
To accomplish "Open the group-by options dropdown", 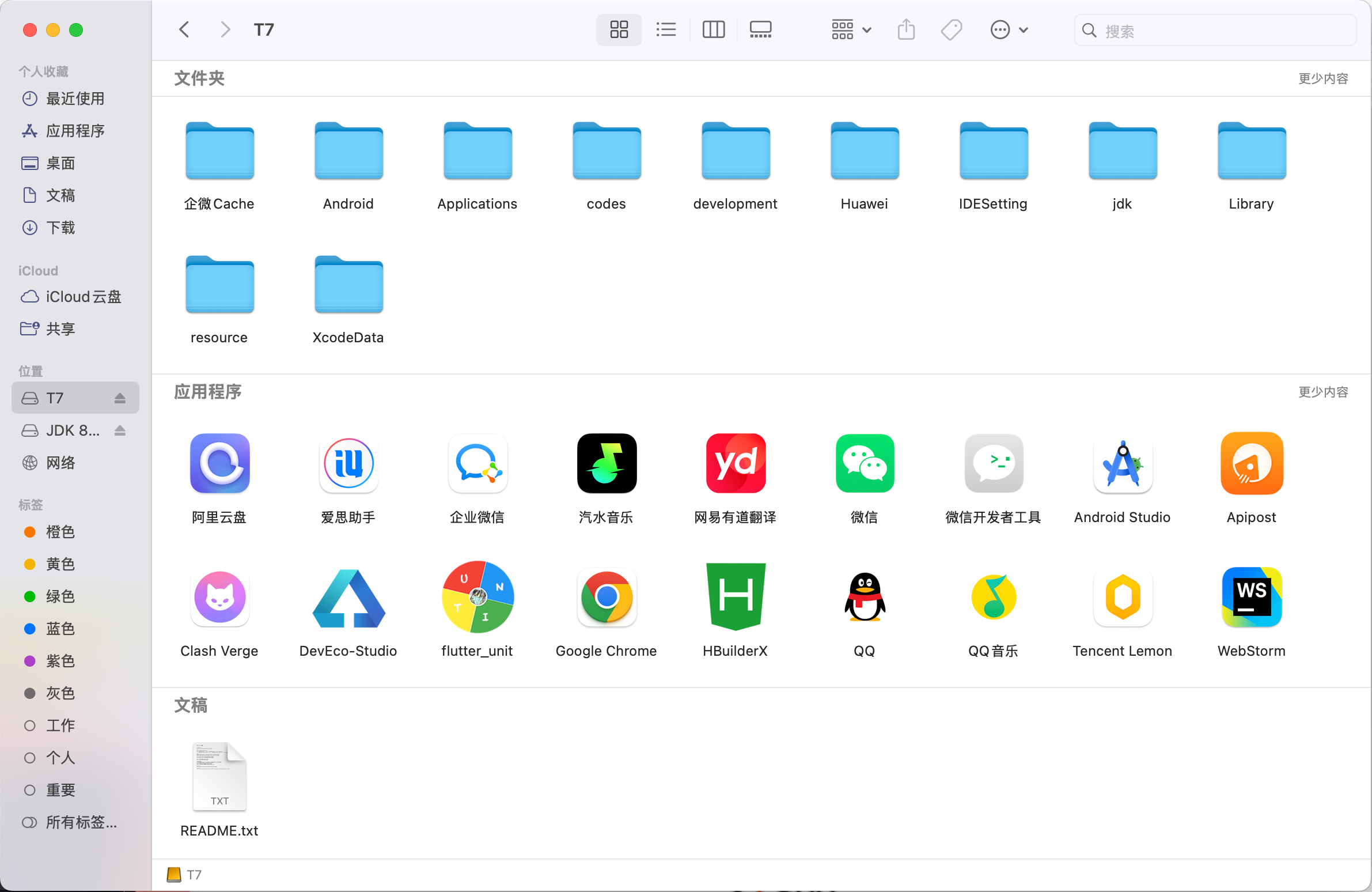I will coord(851,29).
